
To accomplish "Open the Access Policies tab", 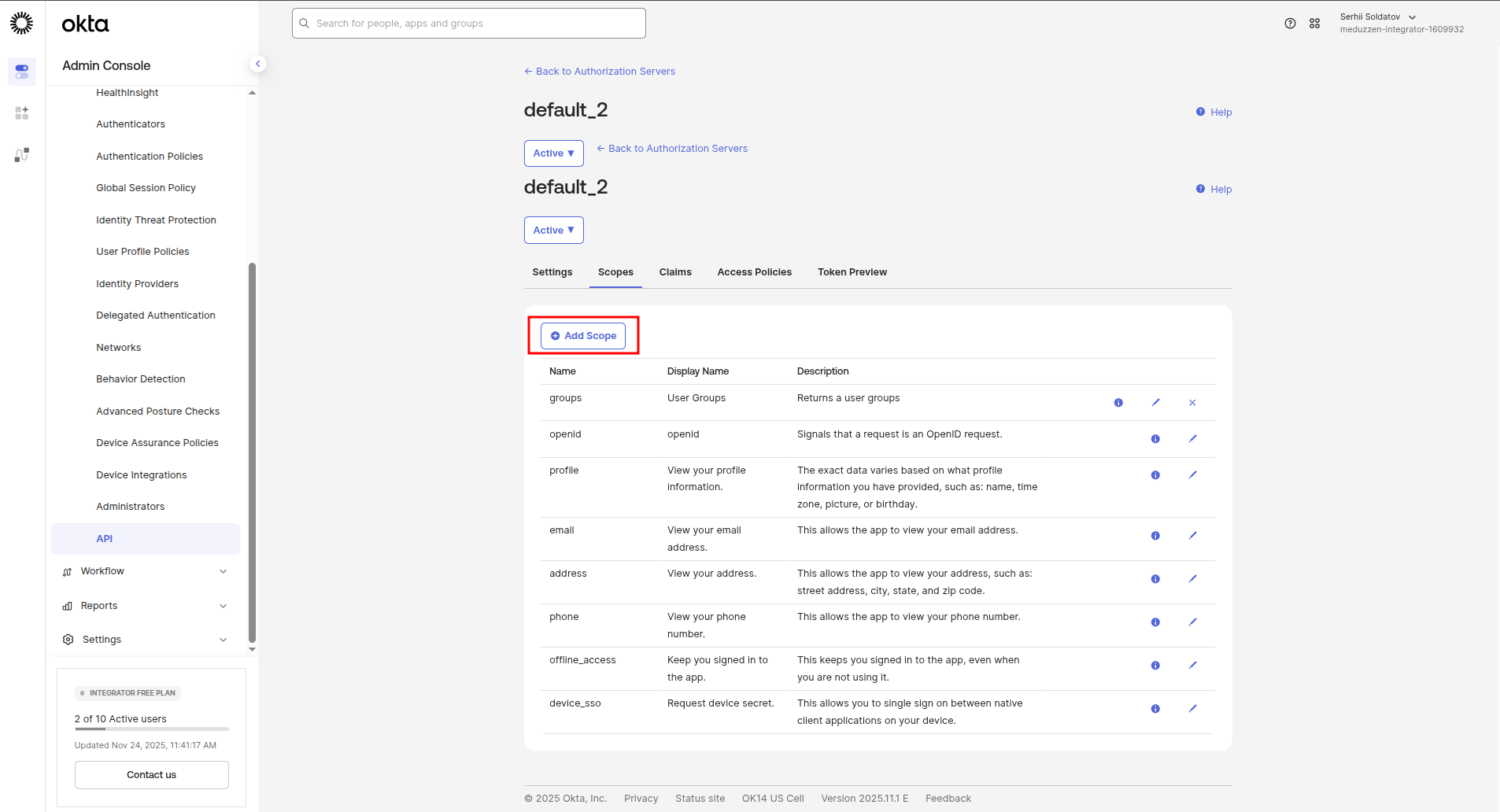I will pos(755,272).
